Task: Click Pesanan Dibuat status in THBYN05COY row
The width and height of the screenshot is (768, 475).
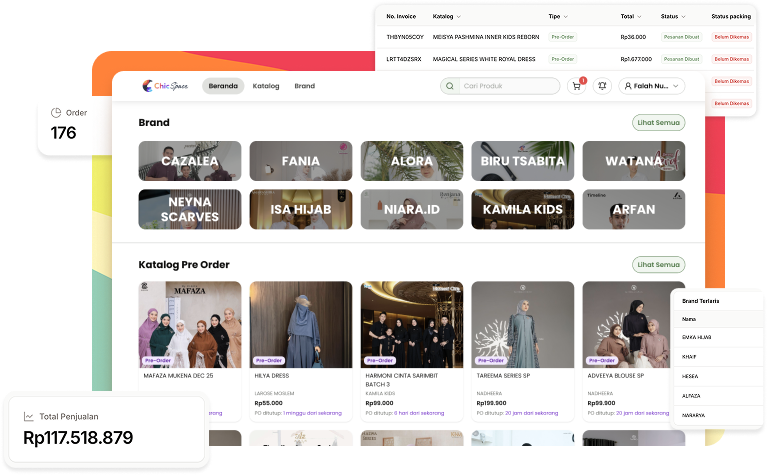Action: click(x=682, y=37)
